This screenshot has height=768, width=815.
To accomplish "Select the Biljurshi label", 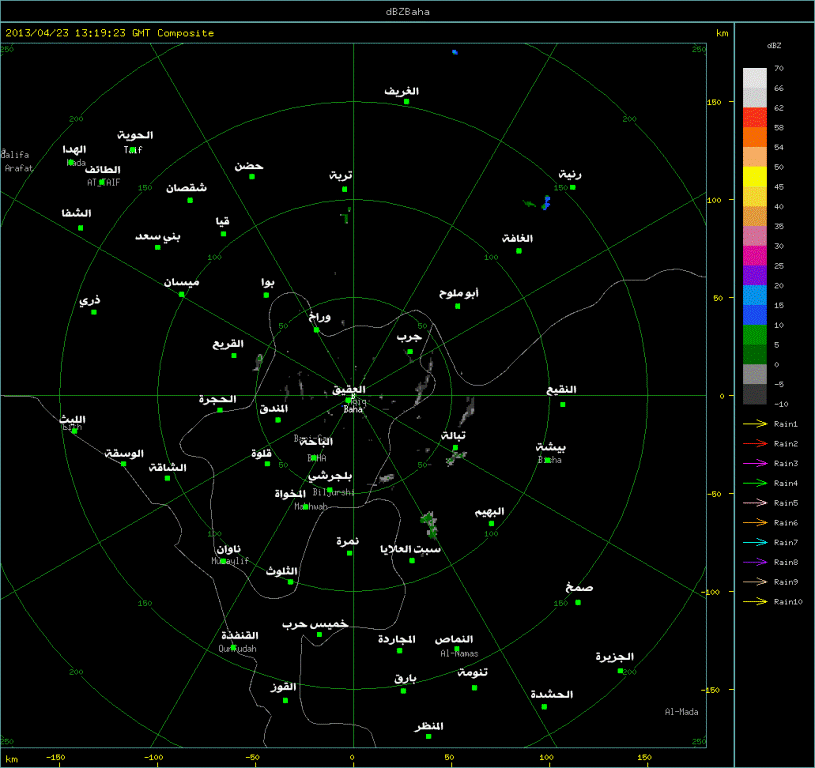I will point(334,492).
